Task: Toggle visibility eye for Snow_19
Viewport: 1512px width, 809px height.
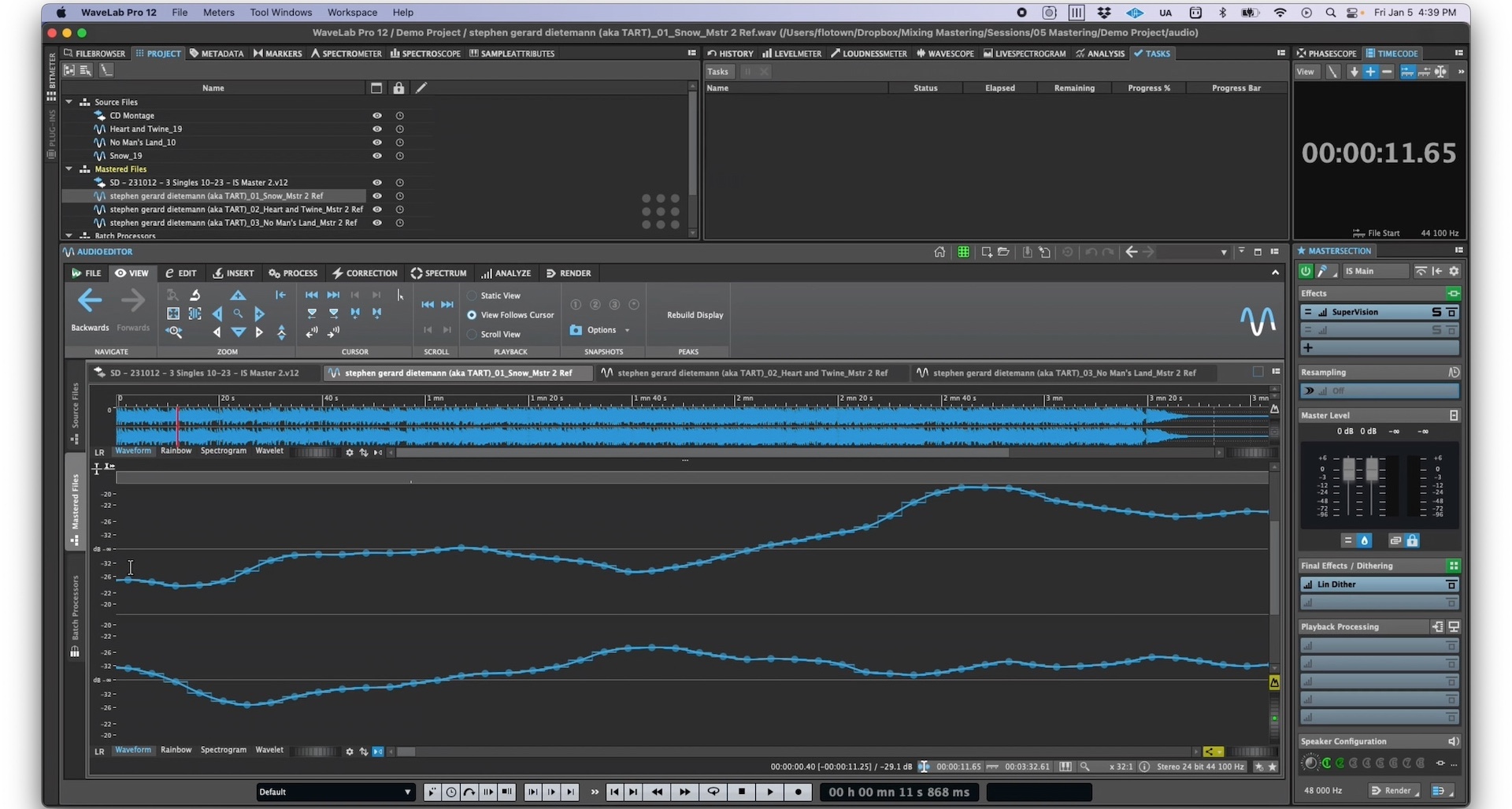Action: pos(377,156)
